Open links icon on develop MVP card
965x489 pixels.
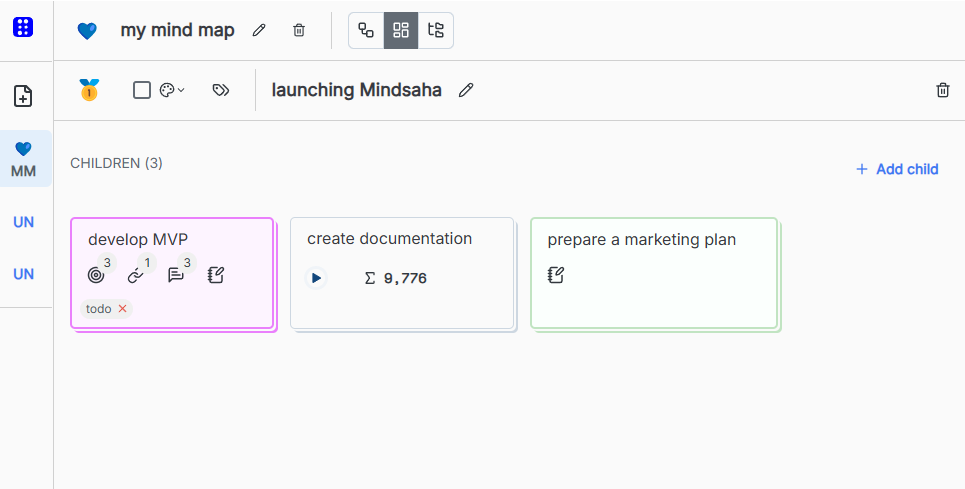tap(136, 275)
